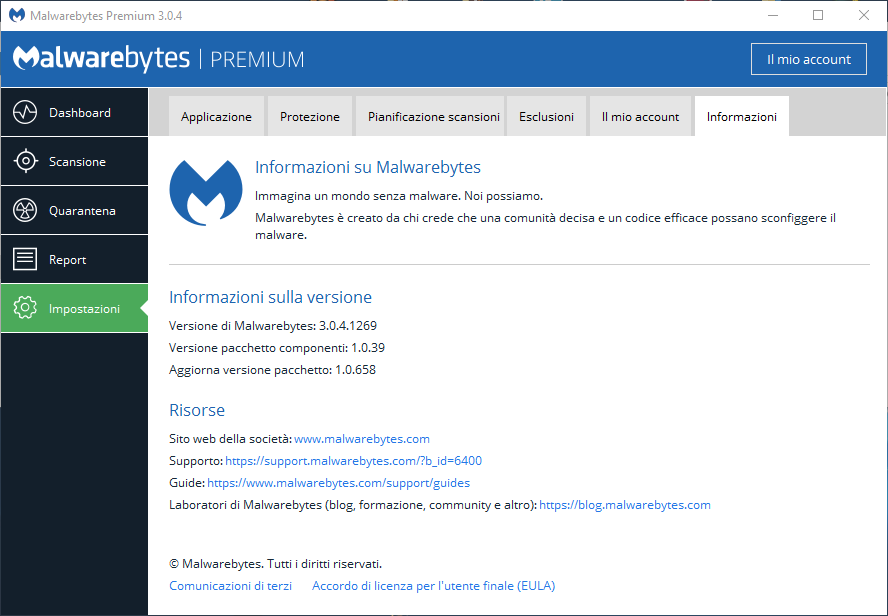Click the Malwarebytes Premium header logo

pos(159,59)
